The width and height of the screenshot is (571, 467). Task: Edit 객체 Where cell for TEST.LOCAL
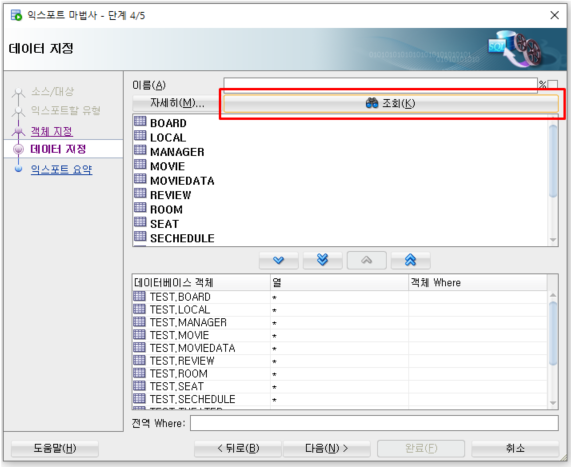(478, 310)
